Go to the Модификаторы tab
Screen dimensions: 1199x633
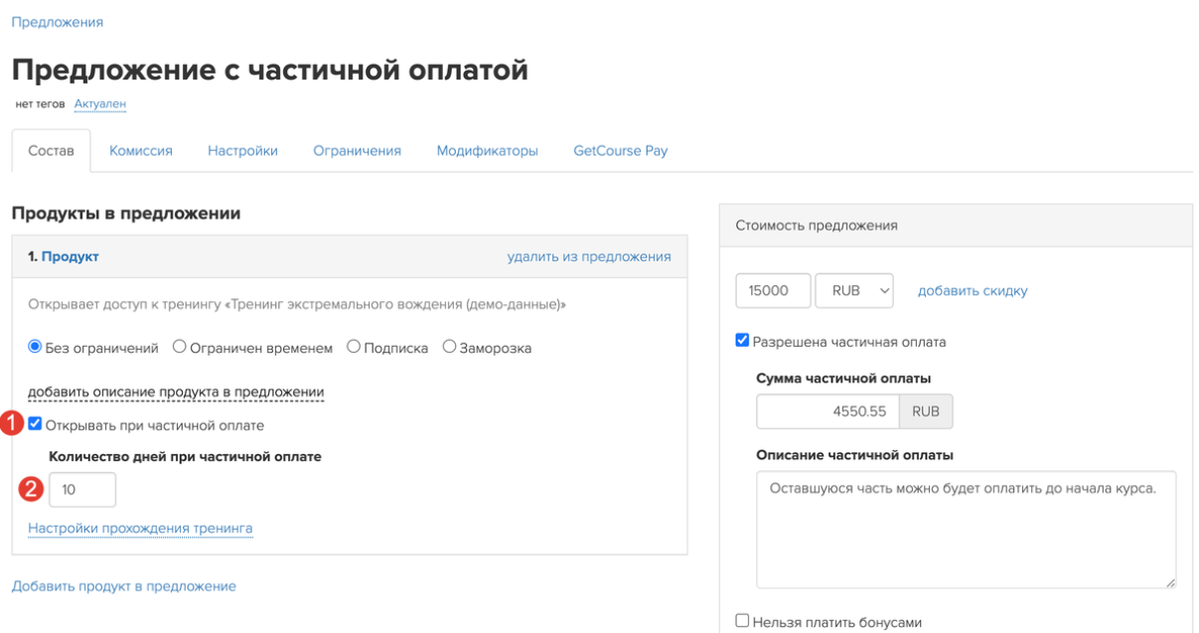pyautogui.click(x=487, y=151)
